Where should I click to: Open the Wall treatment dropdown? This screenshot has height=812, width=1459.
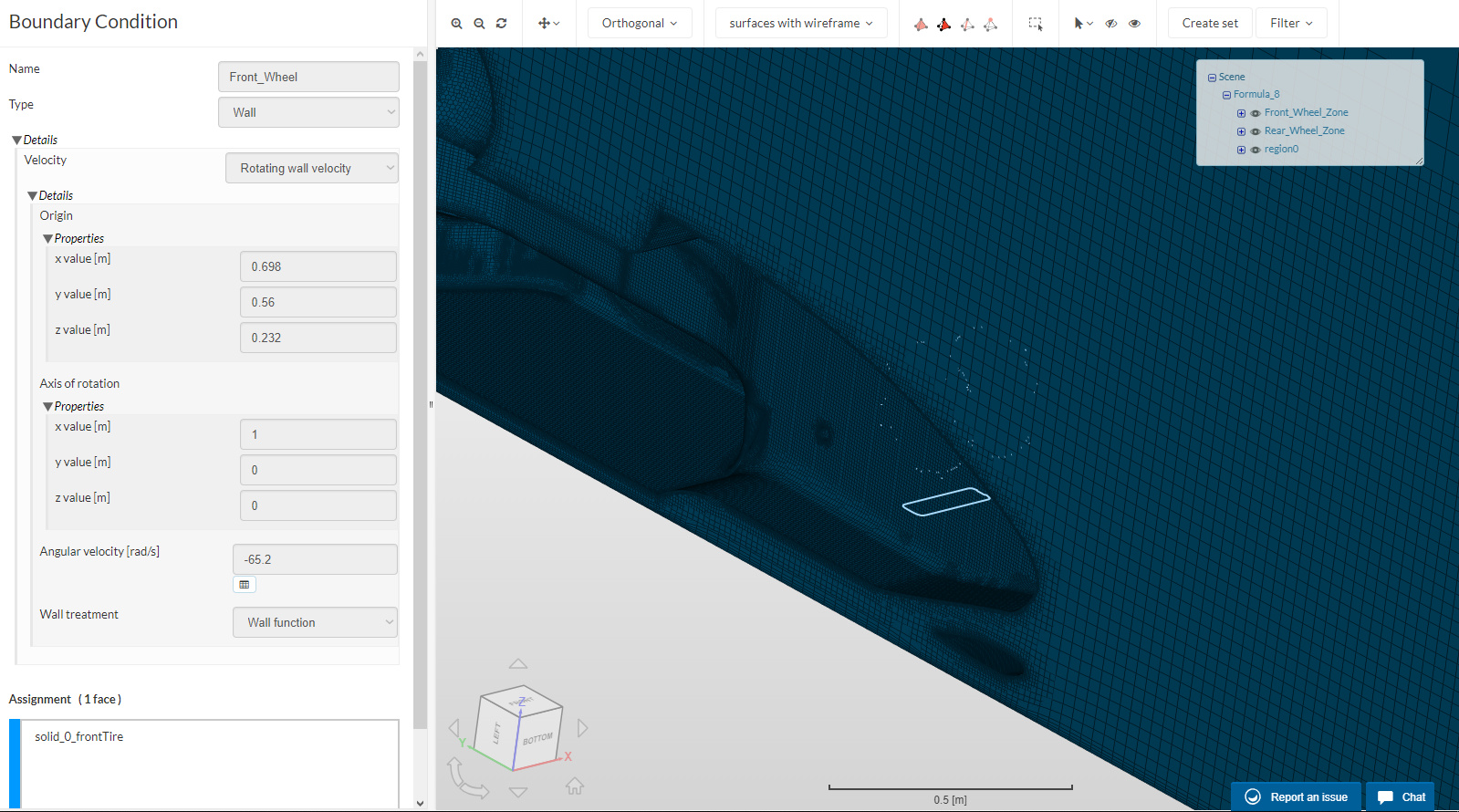[x=315, y=622]
